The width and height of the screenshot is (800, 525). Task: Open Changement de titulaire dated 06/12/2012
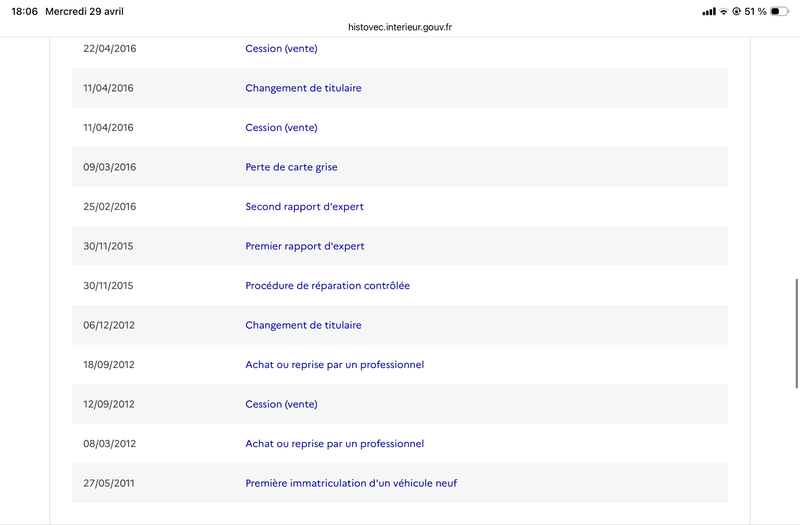[x=303, y=325]
